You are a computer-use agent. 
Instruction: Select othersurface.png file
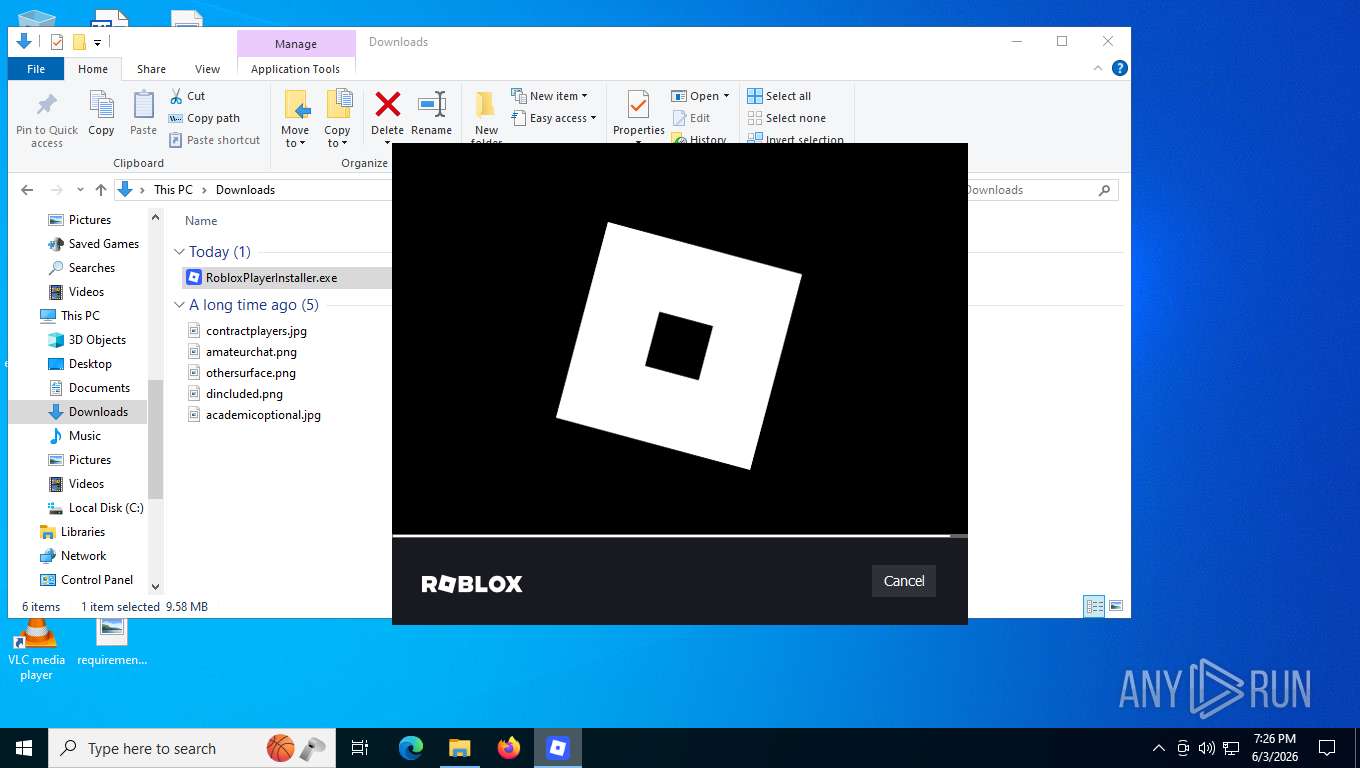(x=251, y=373)
